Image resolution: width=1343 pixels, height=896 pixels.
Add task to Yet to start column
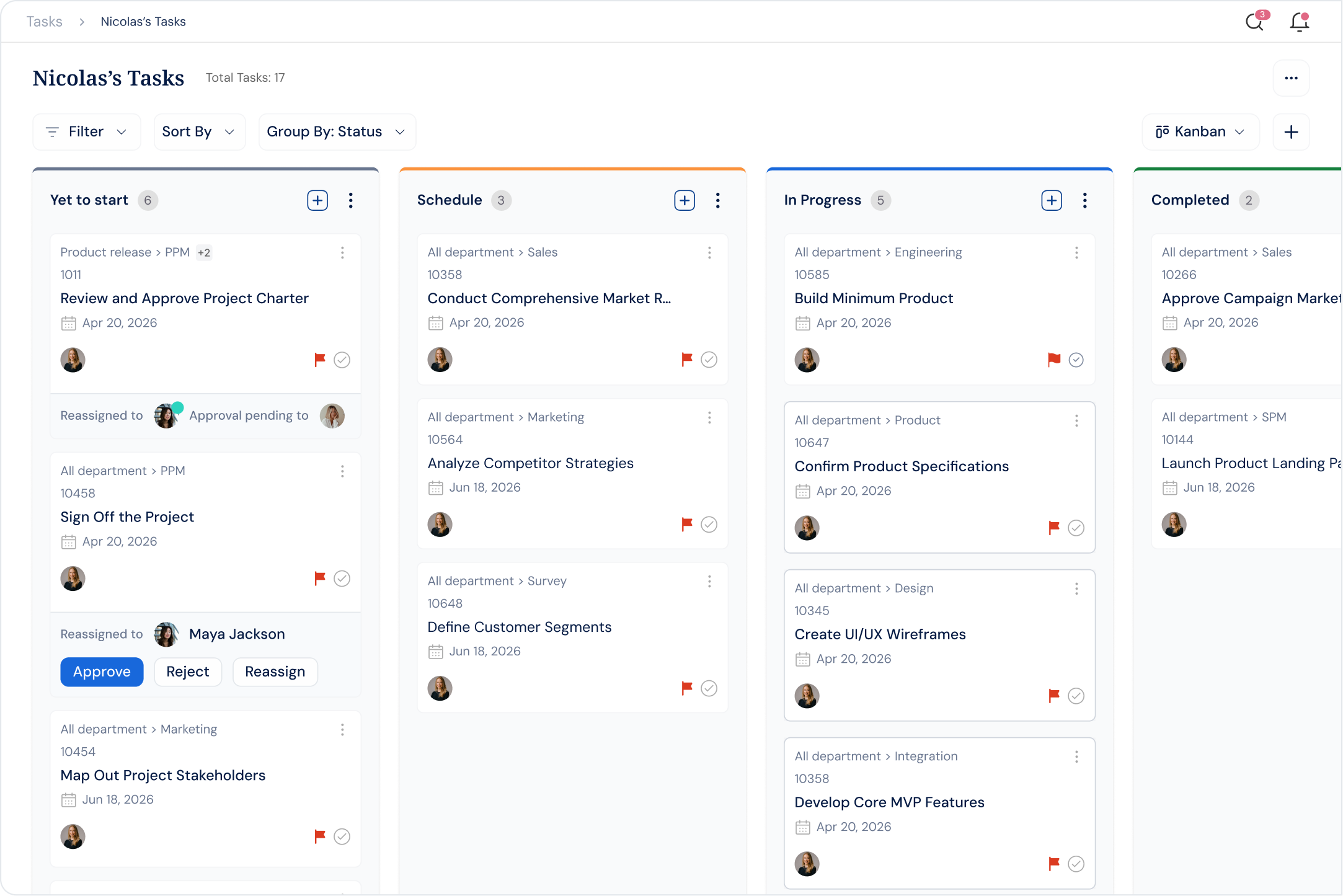tap(317, 200)
